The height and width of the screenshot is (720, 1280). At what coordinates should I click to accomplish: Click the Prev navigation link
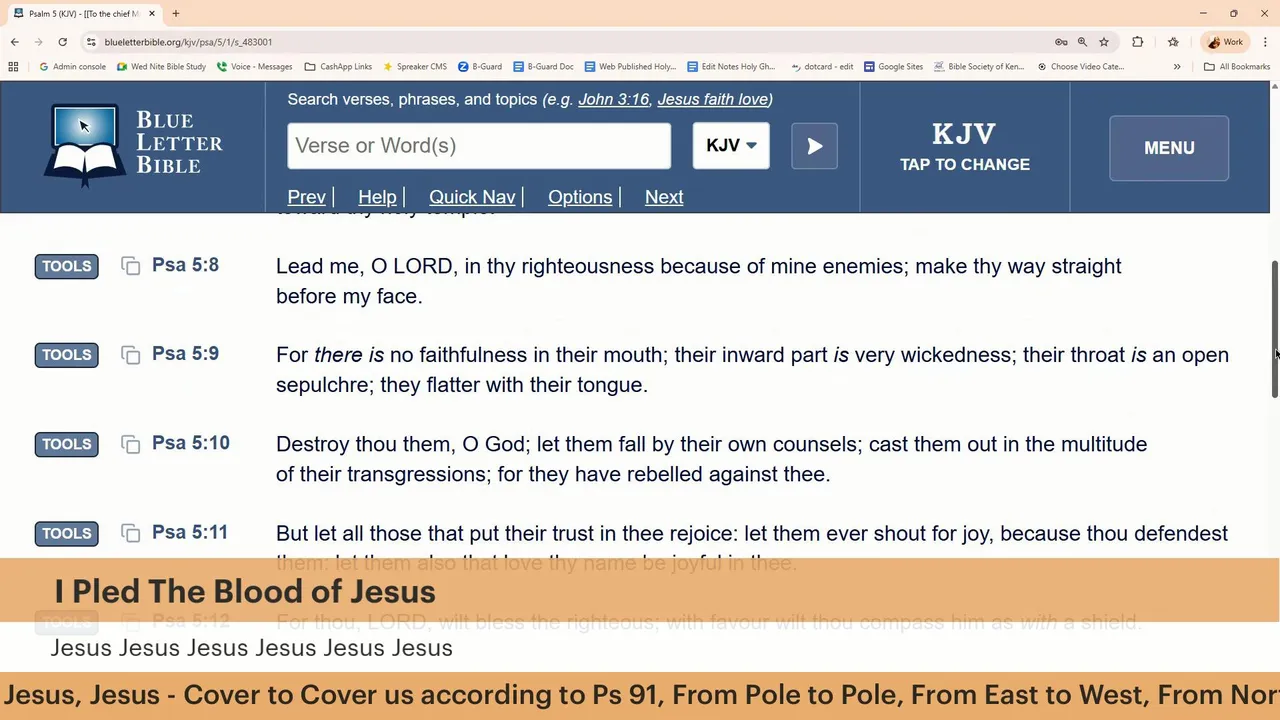point(306,197)
